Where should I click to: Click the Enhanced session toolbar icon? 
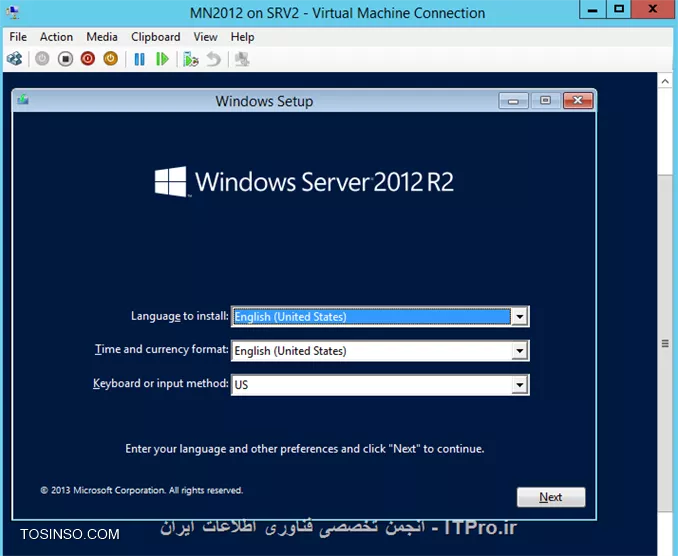242,59
